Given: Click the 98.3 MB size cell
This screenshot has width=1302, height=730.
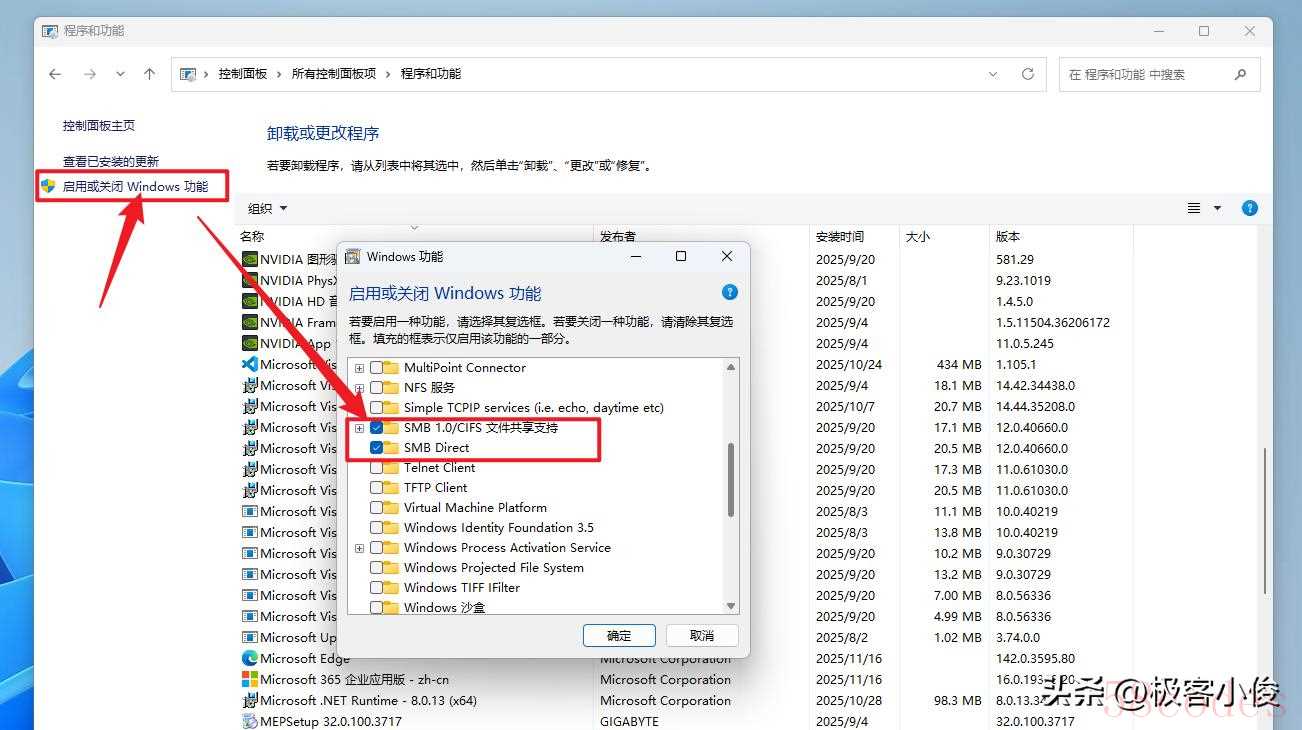Looking at the screenshot, I should coord(959,700).
